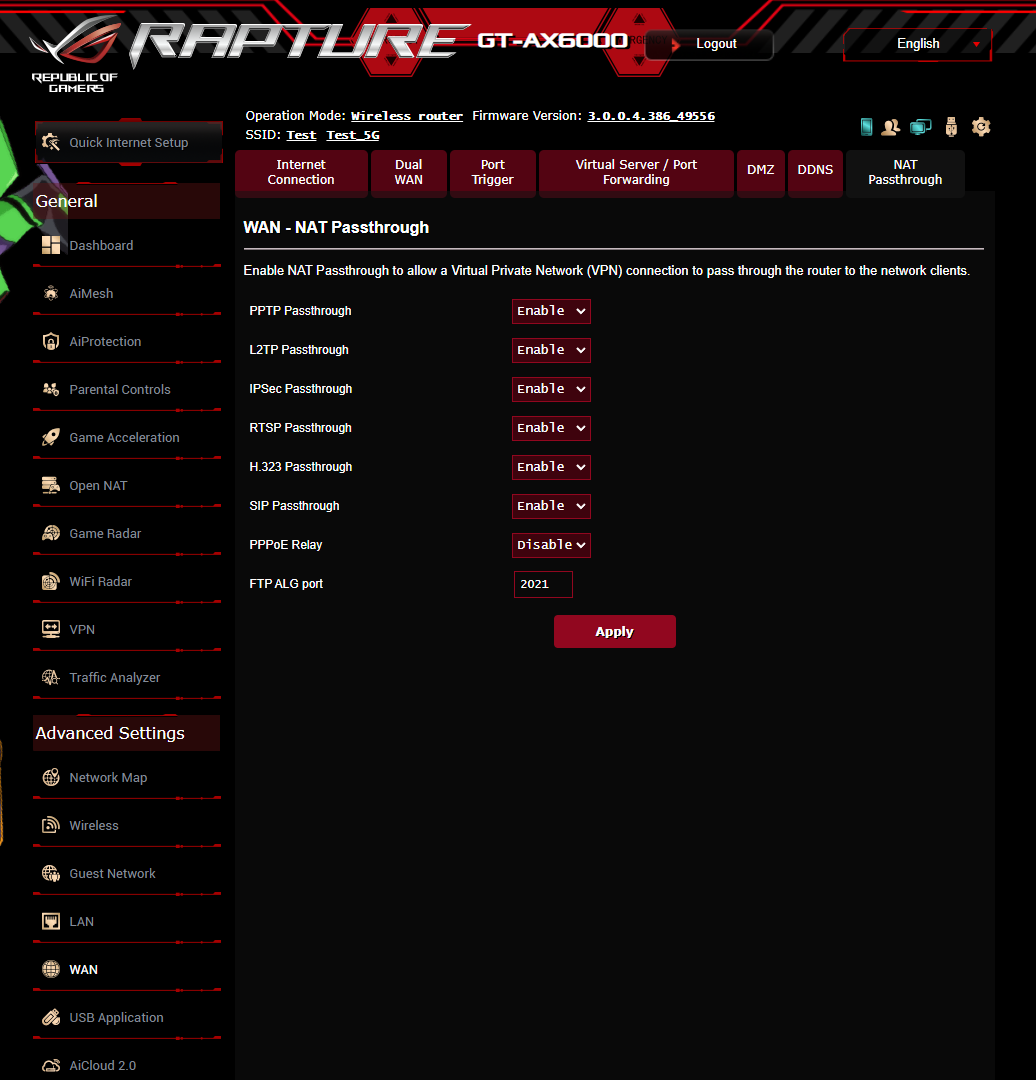Screen dimensions: 1036x1080
Task: Click the reboot gear icon
Action: click(x=981, y=127)
